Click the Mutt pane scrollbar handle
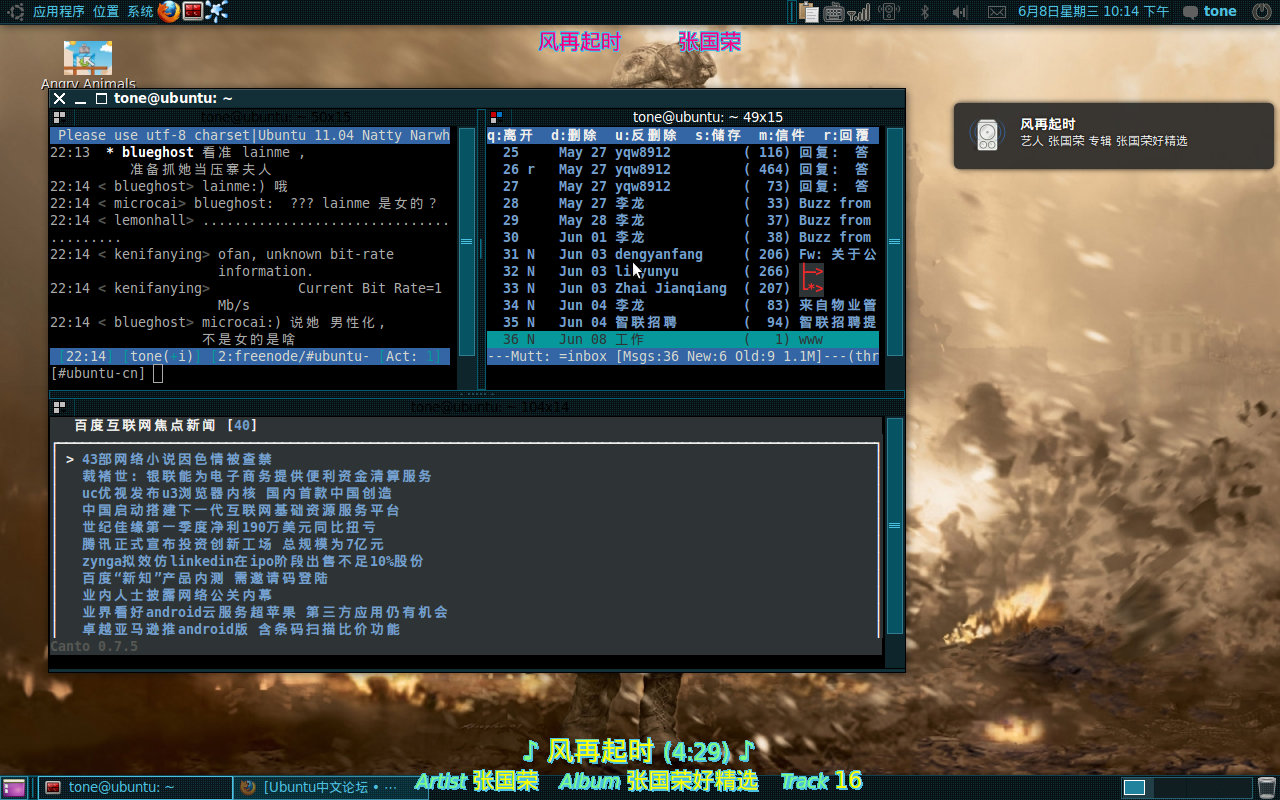1280x800 pixels. pyautogui.click(x=894, y=241)
